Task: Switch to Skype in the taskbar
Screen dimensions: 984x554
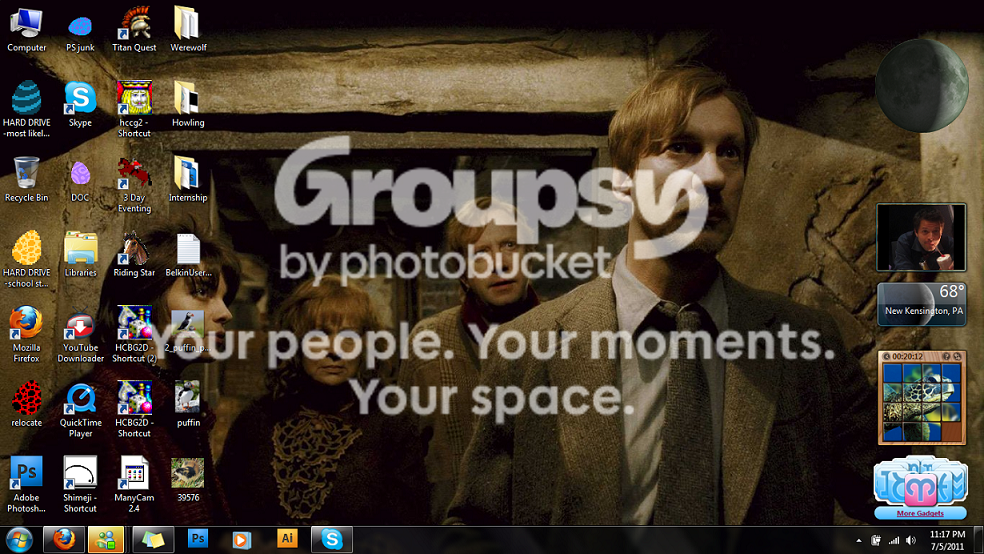Action: point(331,540)
